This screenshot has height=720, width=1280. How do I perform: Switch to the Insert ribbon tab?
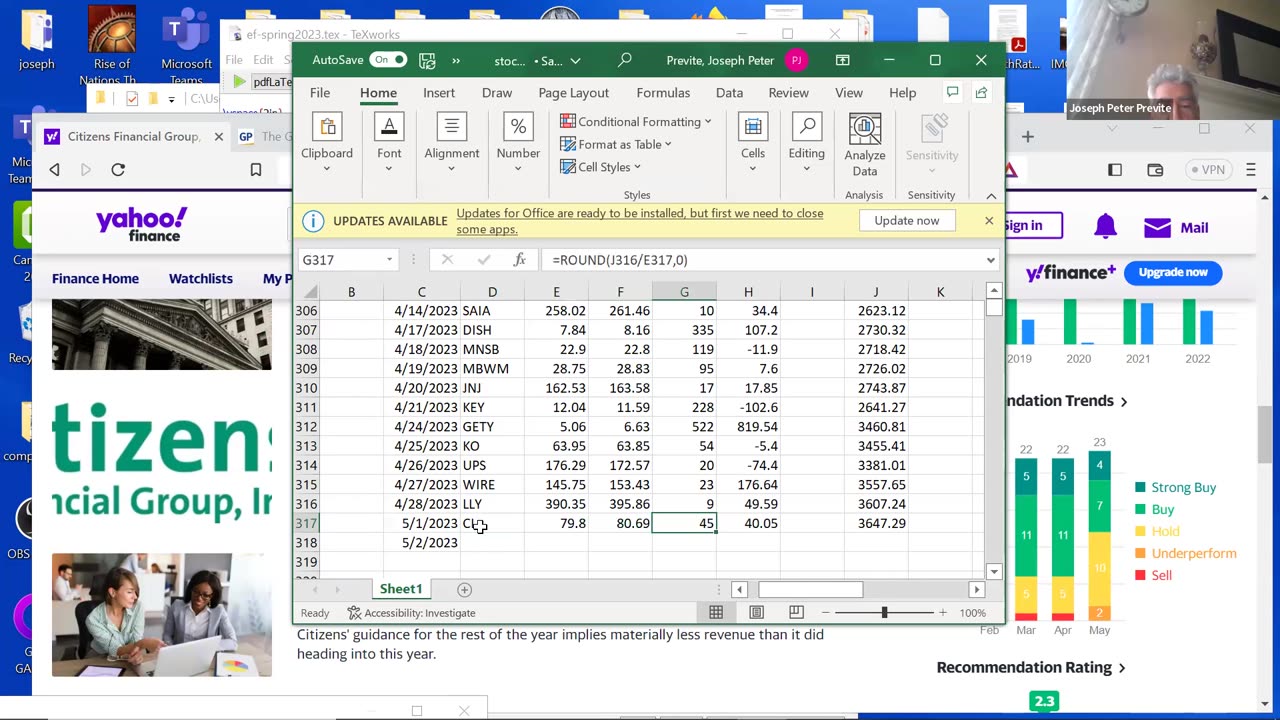[x=439, y=93]
